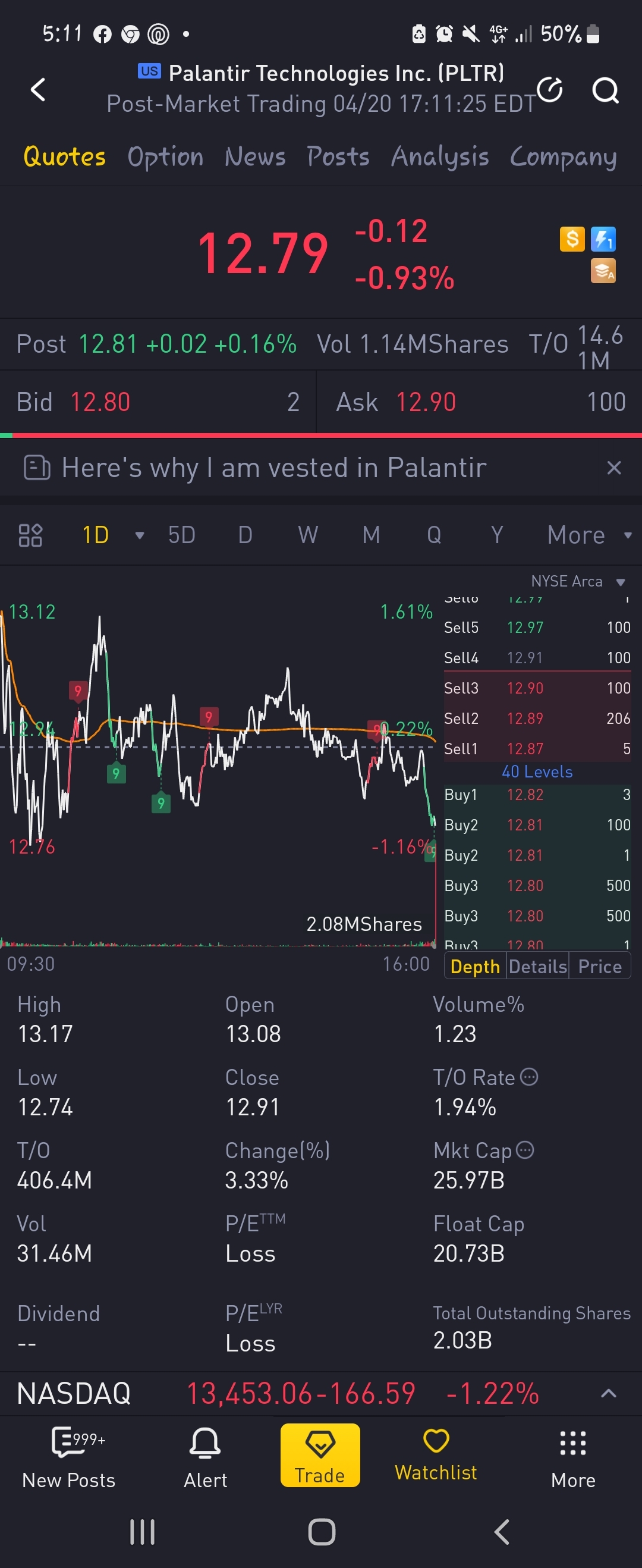Select the 5D chart period
The height and width of the screenshot is (1568, 642).
point(181,535)
